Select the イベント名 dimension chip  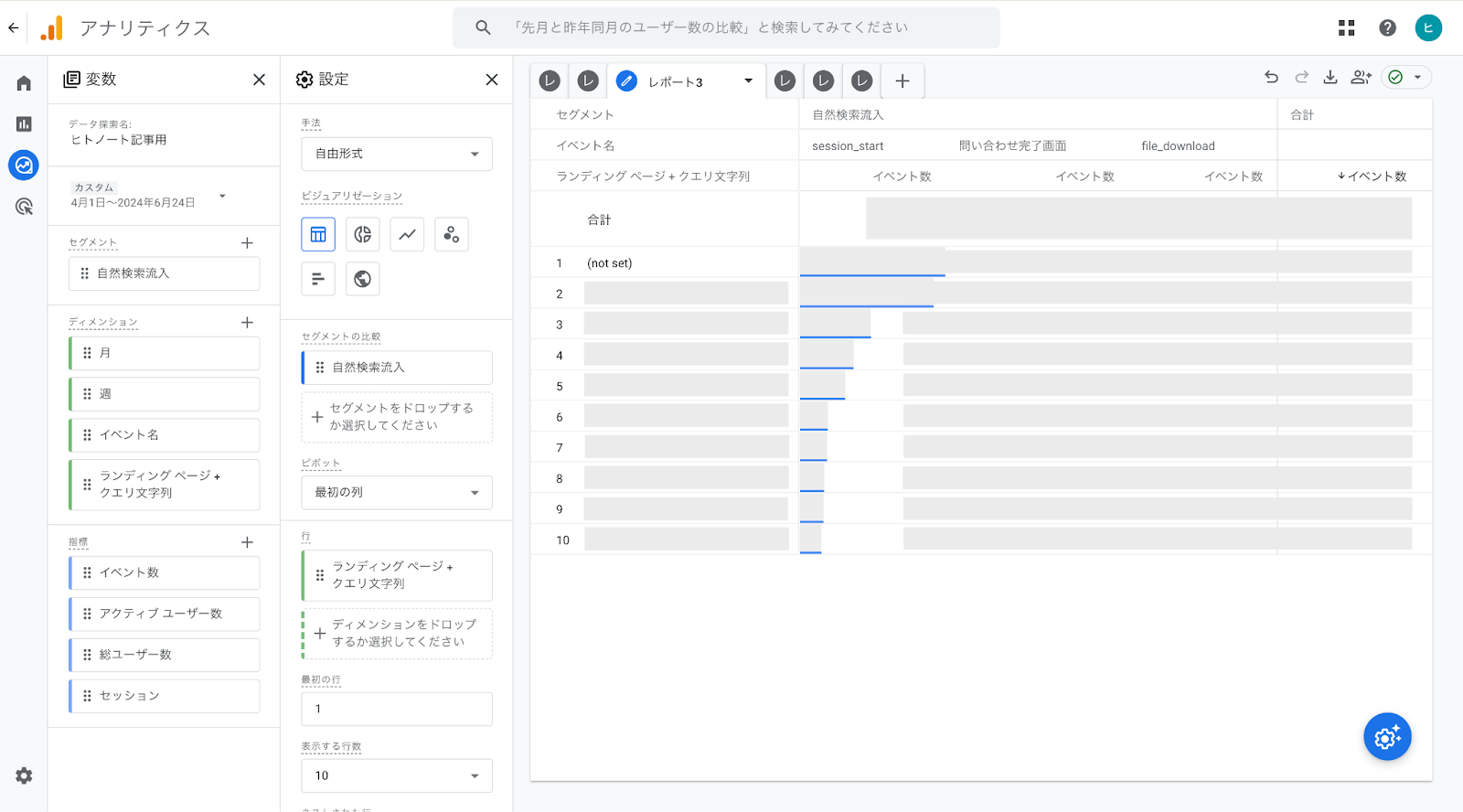click(x=164, y=435)
